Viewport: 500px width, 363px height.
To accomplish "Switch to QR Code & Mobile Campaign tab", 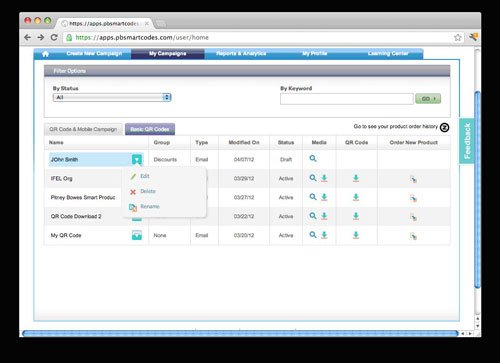I will (x=83, y=129).
